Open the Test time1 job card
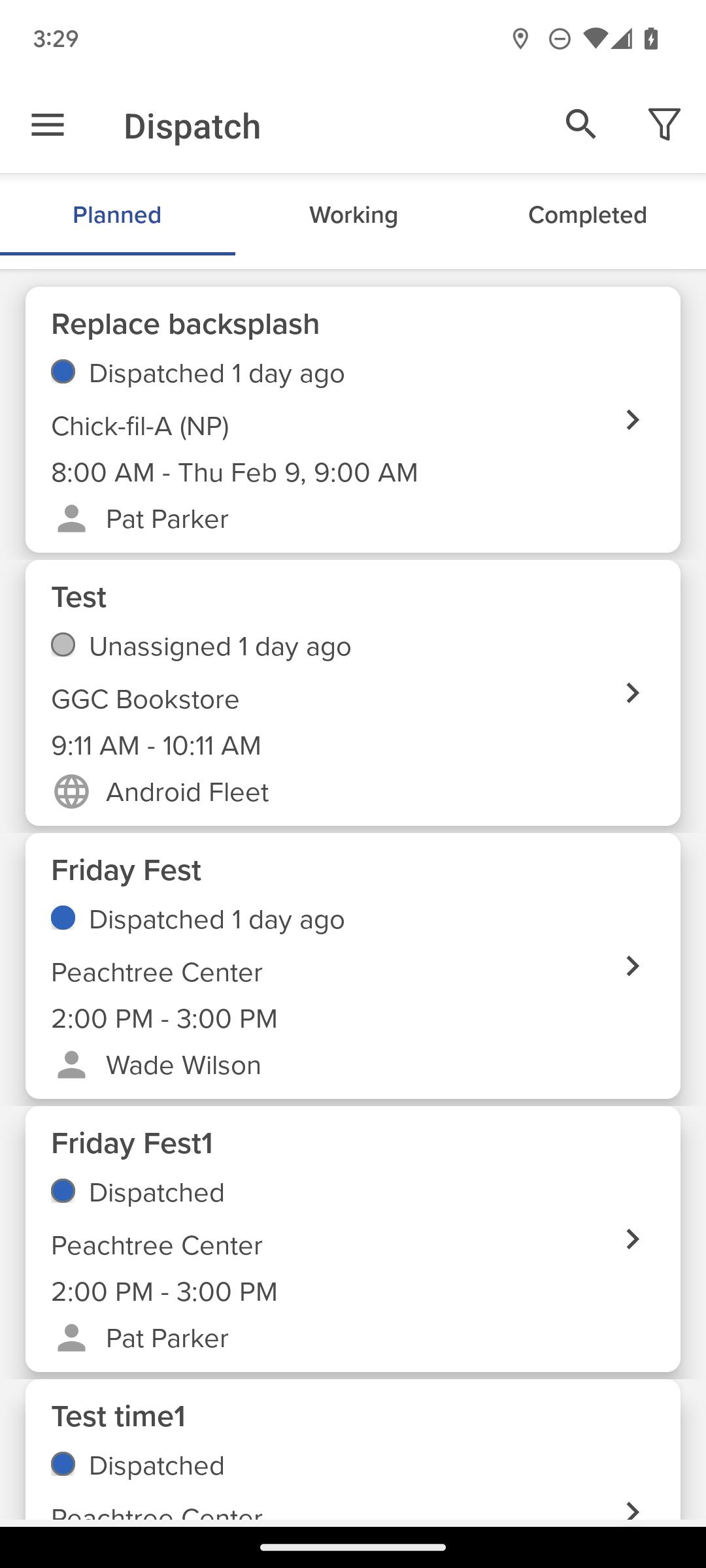706x1568 pixels. click(x=353, y=1449)
